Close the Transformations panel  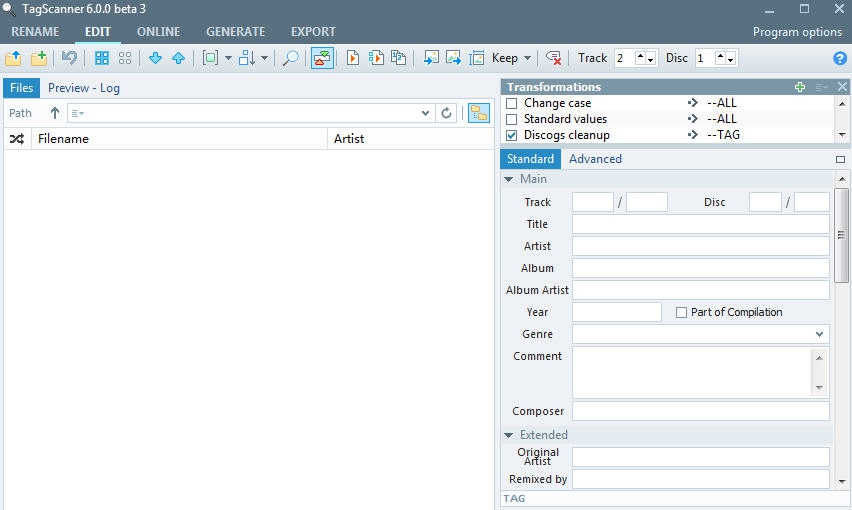tap(842, 87)
